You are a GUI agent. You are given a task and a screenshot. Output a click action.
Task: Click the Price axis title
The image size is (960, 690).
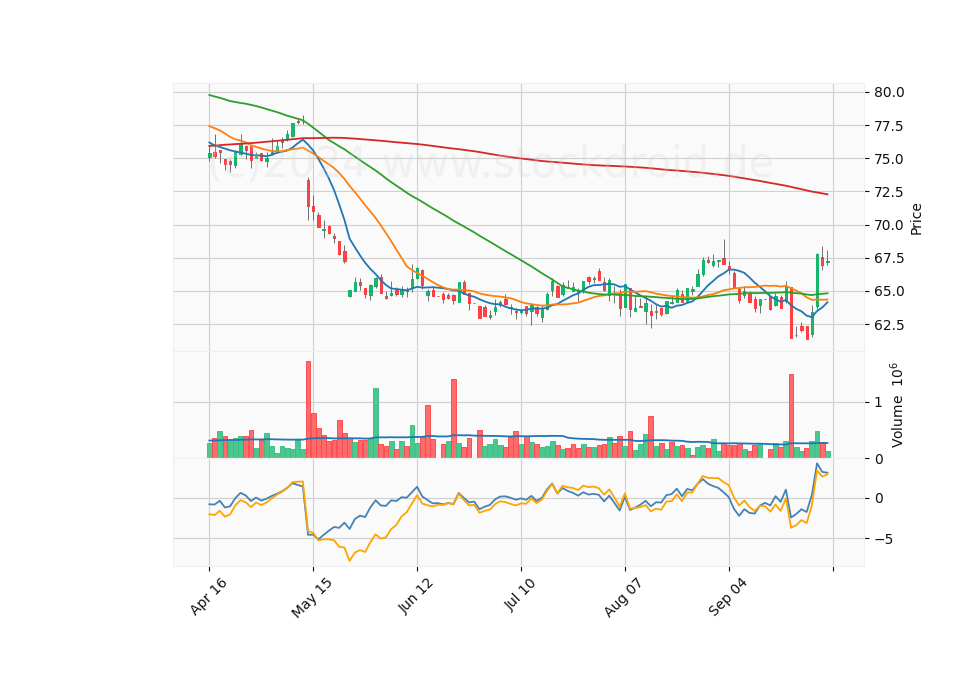click(x=916, y=219)
